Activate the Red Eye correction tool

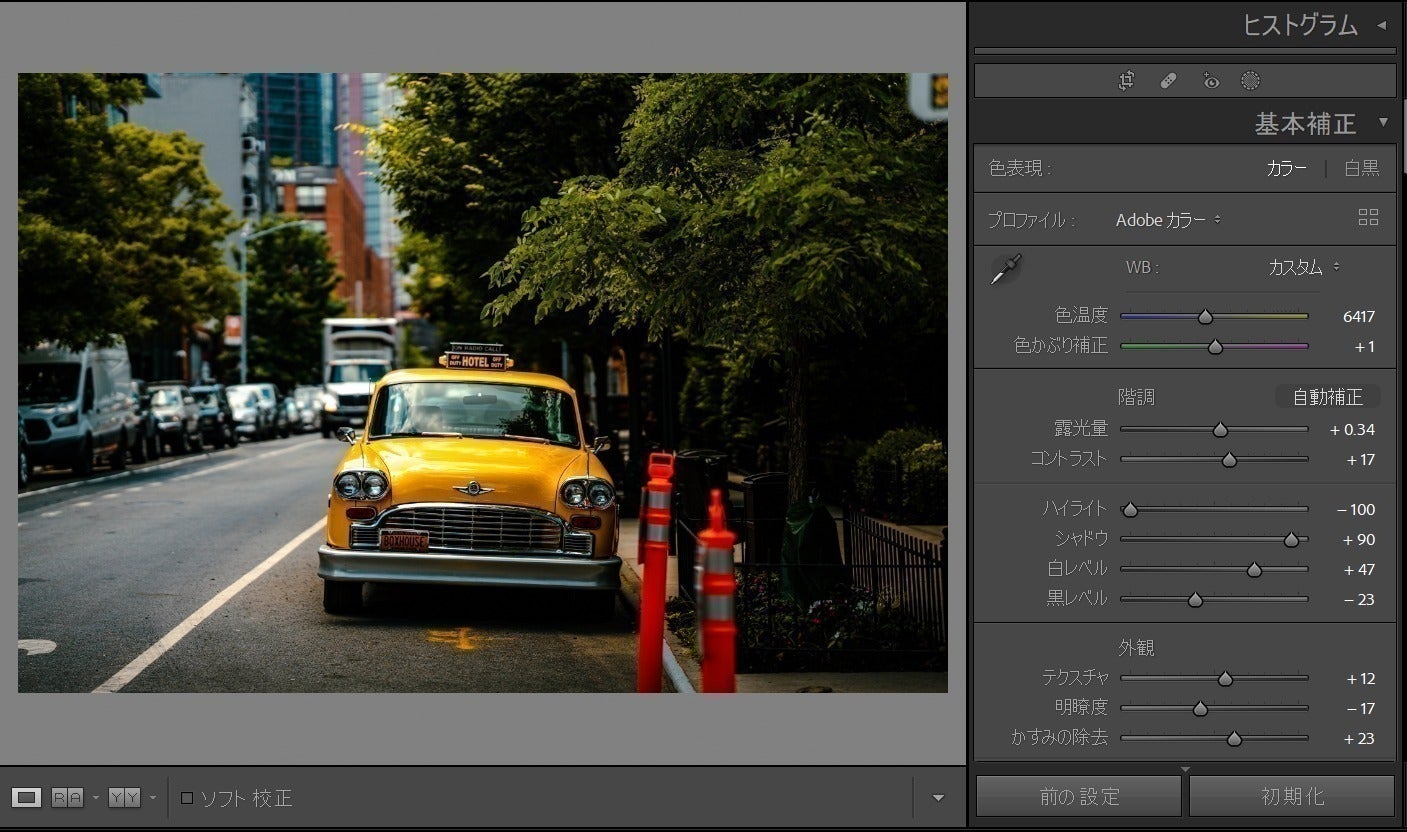[1211, 81]
